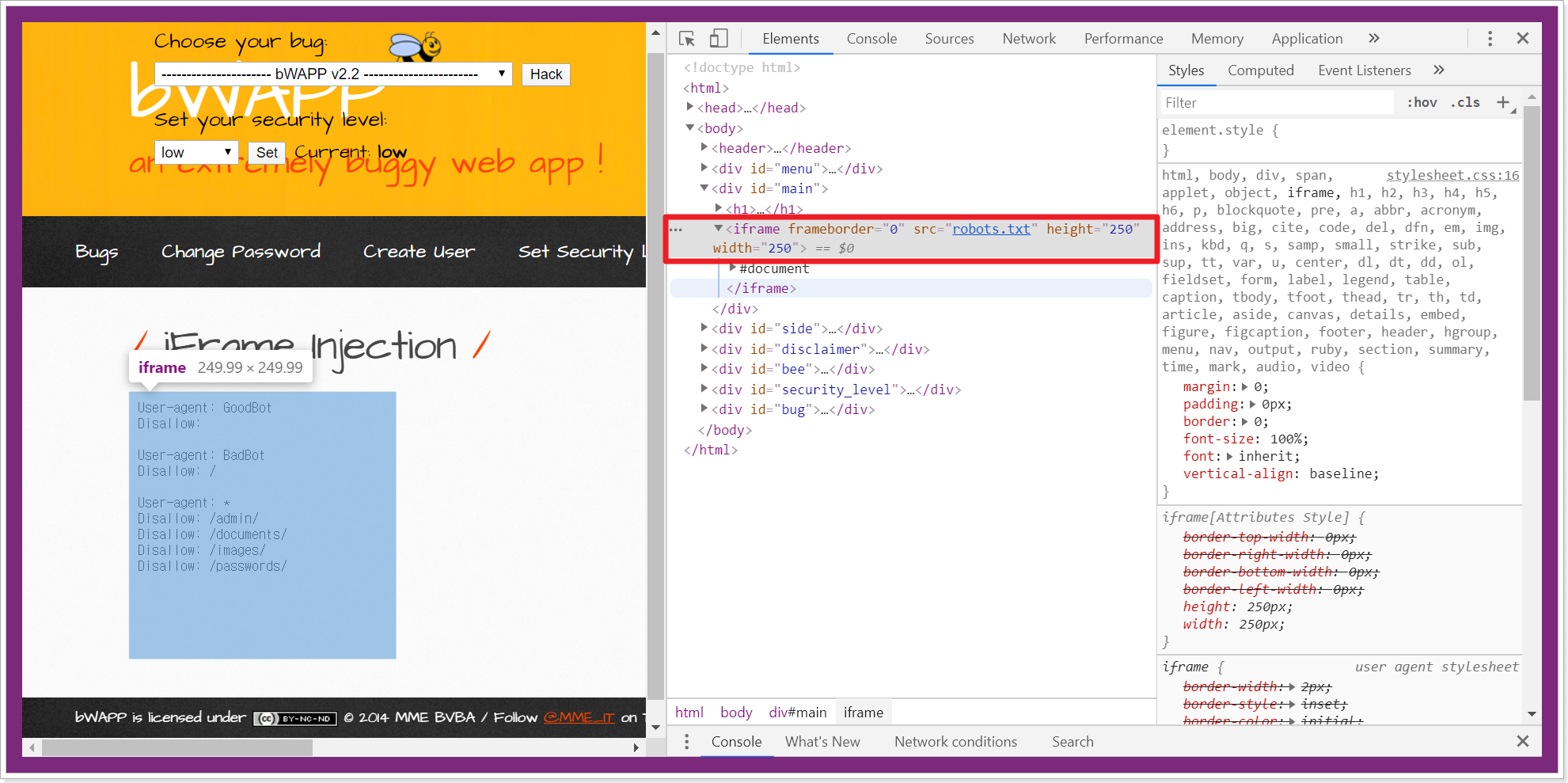
Task: Click the bee logo image
Action: pyautogui.click(x=416, y=48)
